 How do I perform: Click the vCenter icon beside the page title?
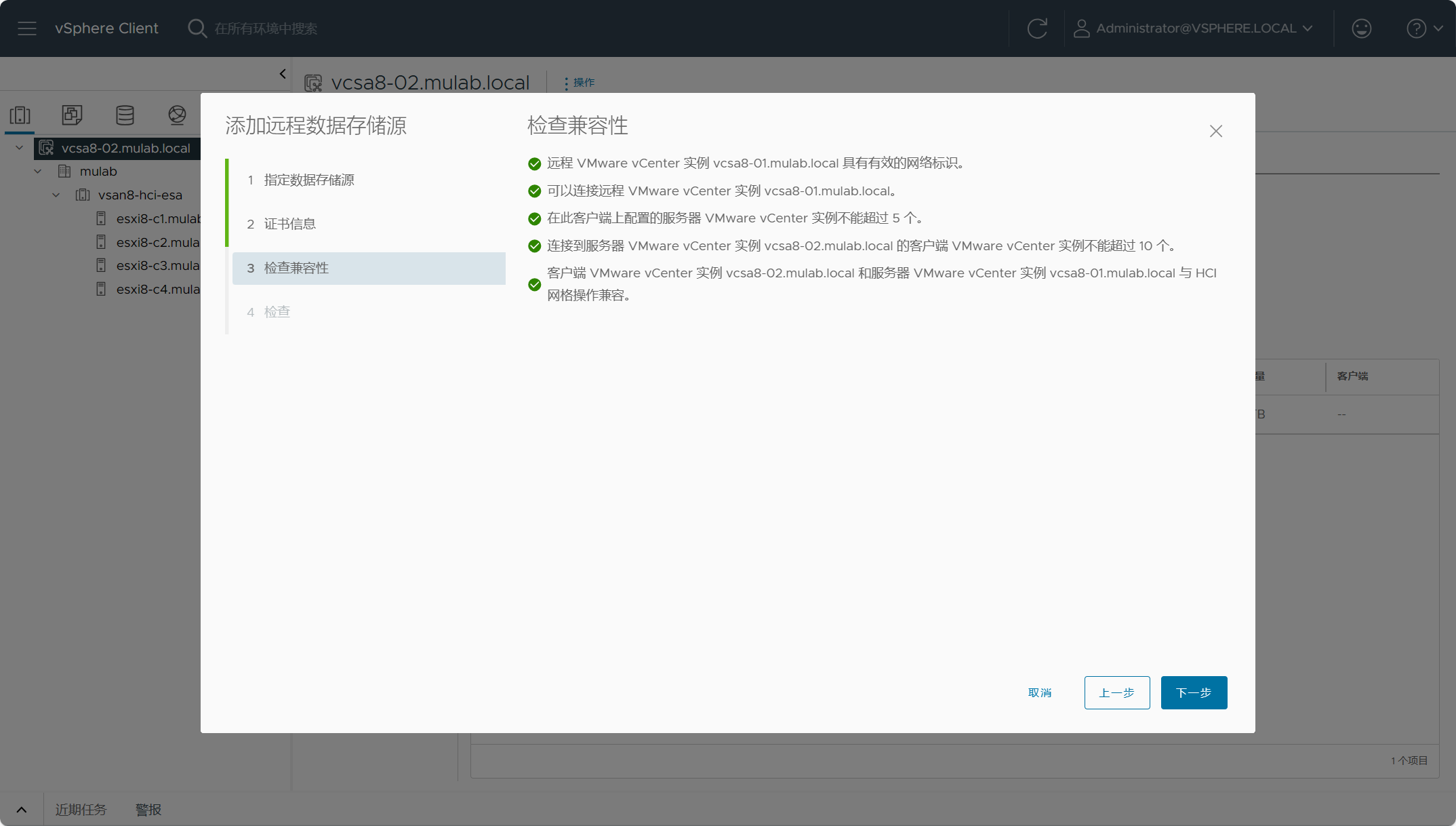(x=313, y=83)
